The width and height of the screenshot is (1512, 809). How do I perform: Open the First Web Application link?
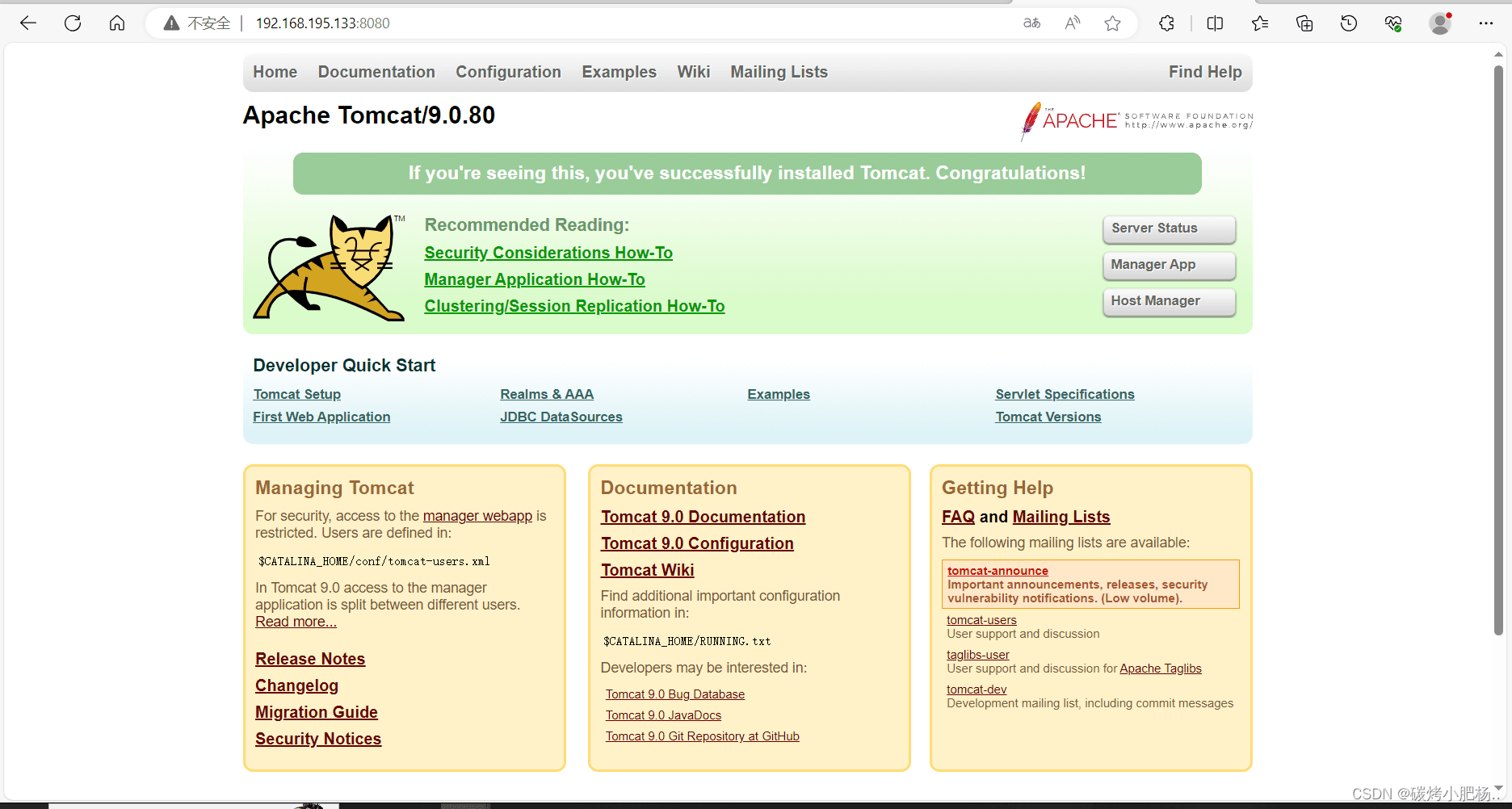(x=321, y=417)
